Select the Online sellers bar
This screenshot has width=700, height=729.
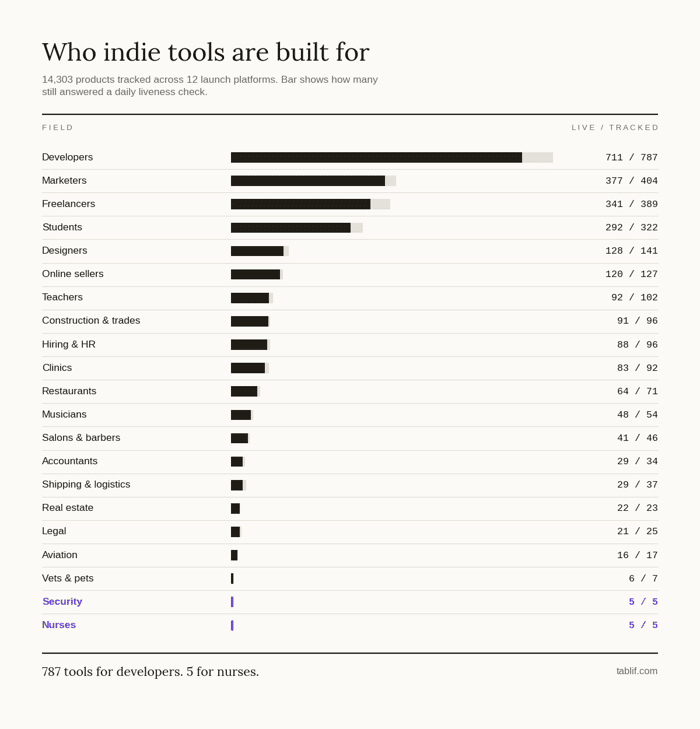click(x=257, y=274)
